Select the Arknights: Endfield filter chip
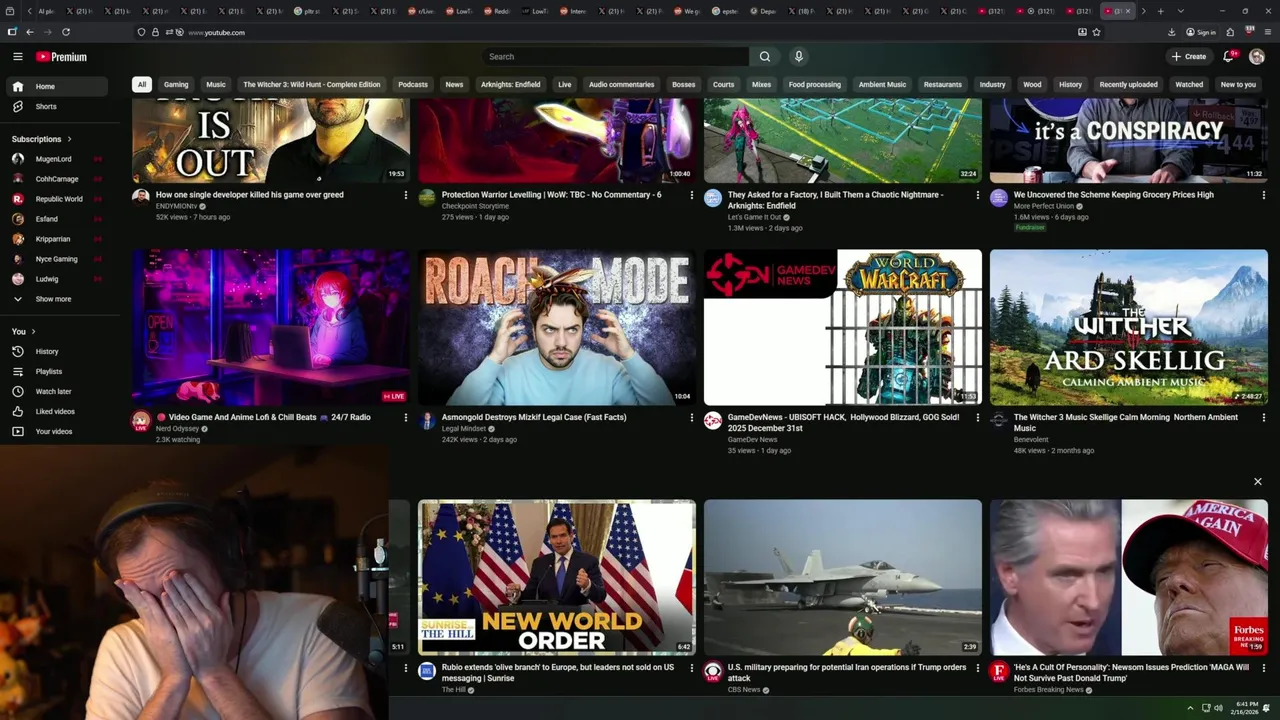Viewport: 1280px width, 720px height. [510, 85]
